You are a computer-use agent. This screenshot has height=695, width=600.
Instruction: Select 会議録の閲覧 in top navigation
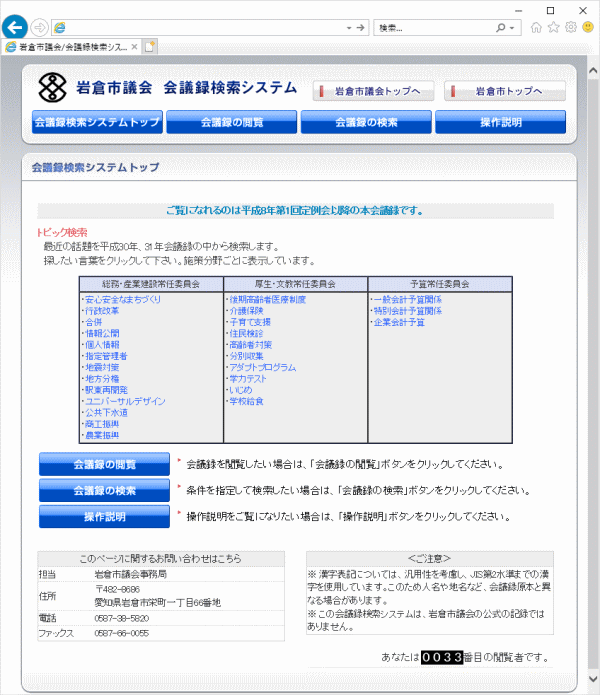click(232, 122)
